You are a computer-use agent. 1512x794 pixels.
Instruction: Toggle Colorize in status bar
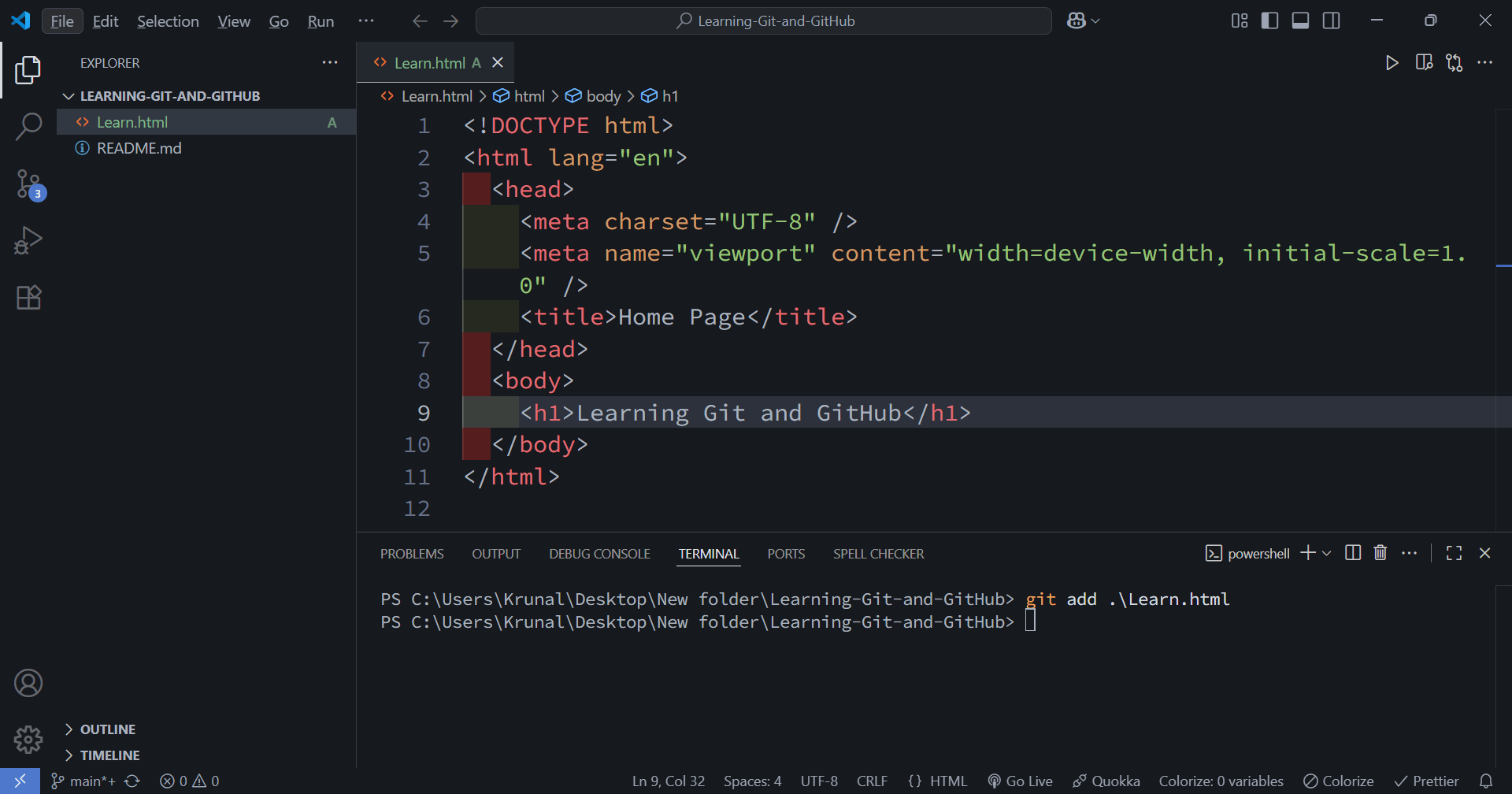pos(1339,781)
